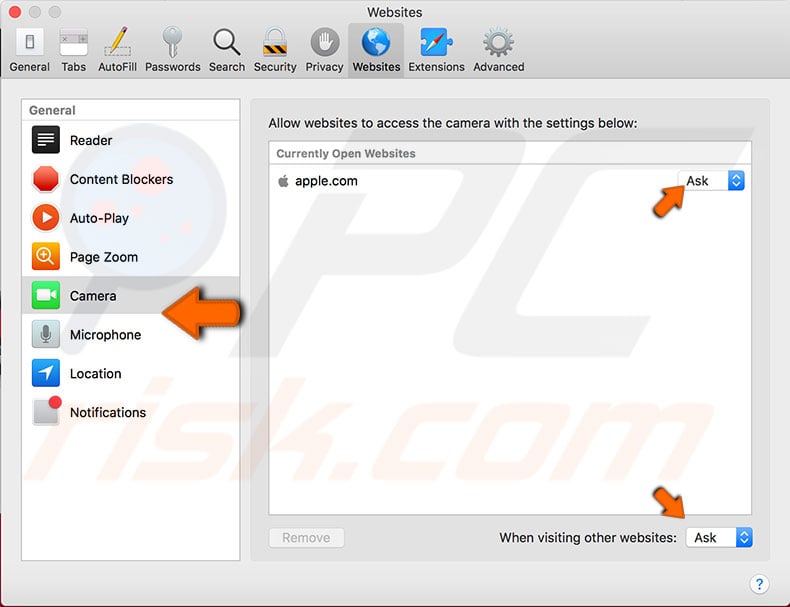Open the Passwords key icon
This screenshot has width=790, height=607.
(172, 42)
